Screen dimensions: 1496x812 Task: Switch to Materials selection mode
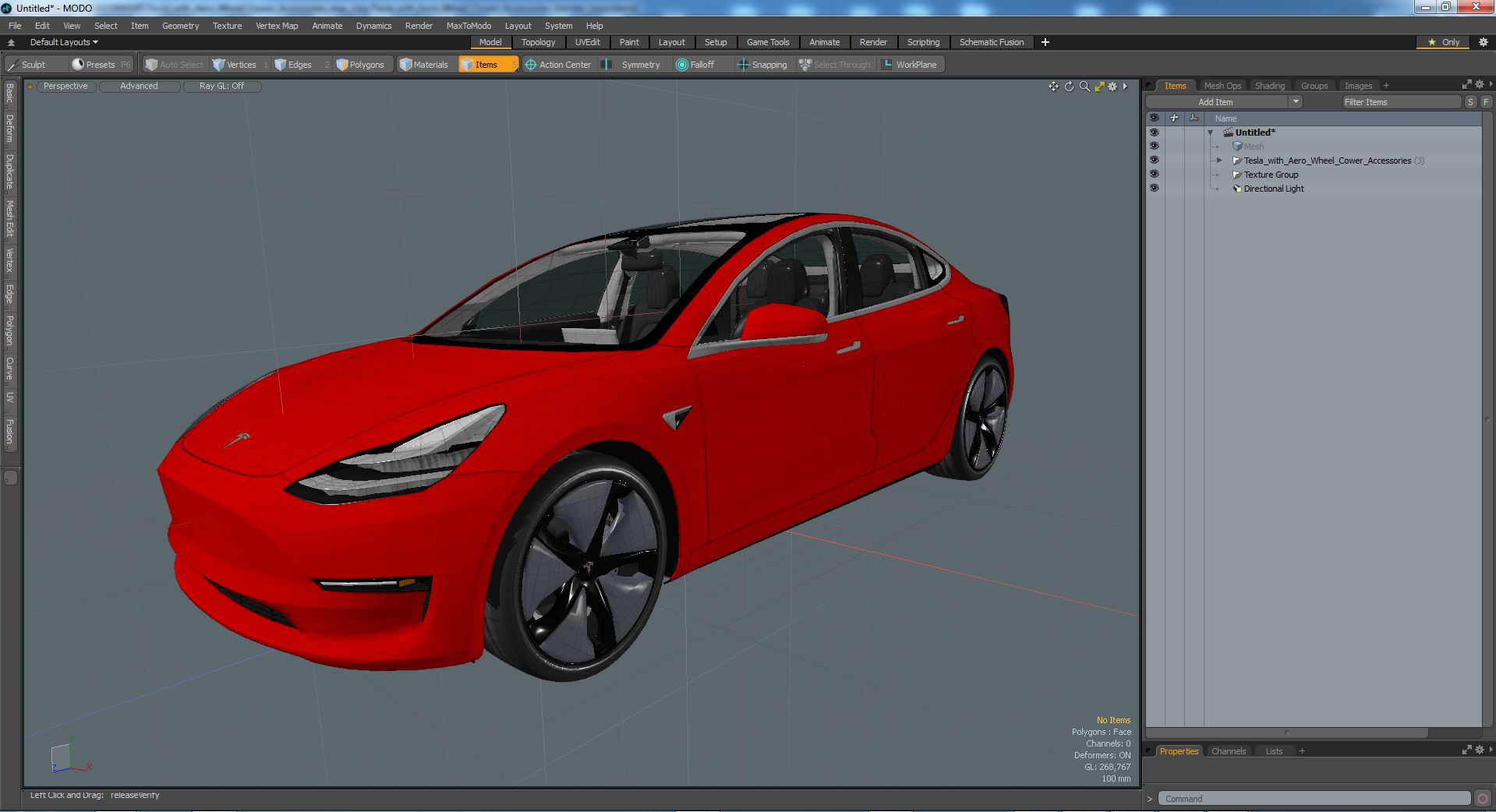click(x=425, y=65)
